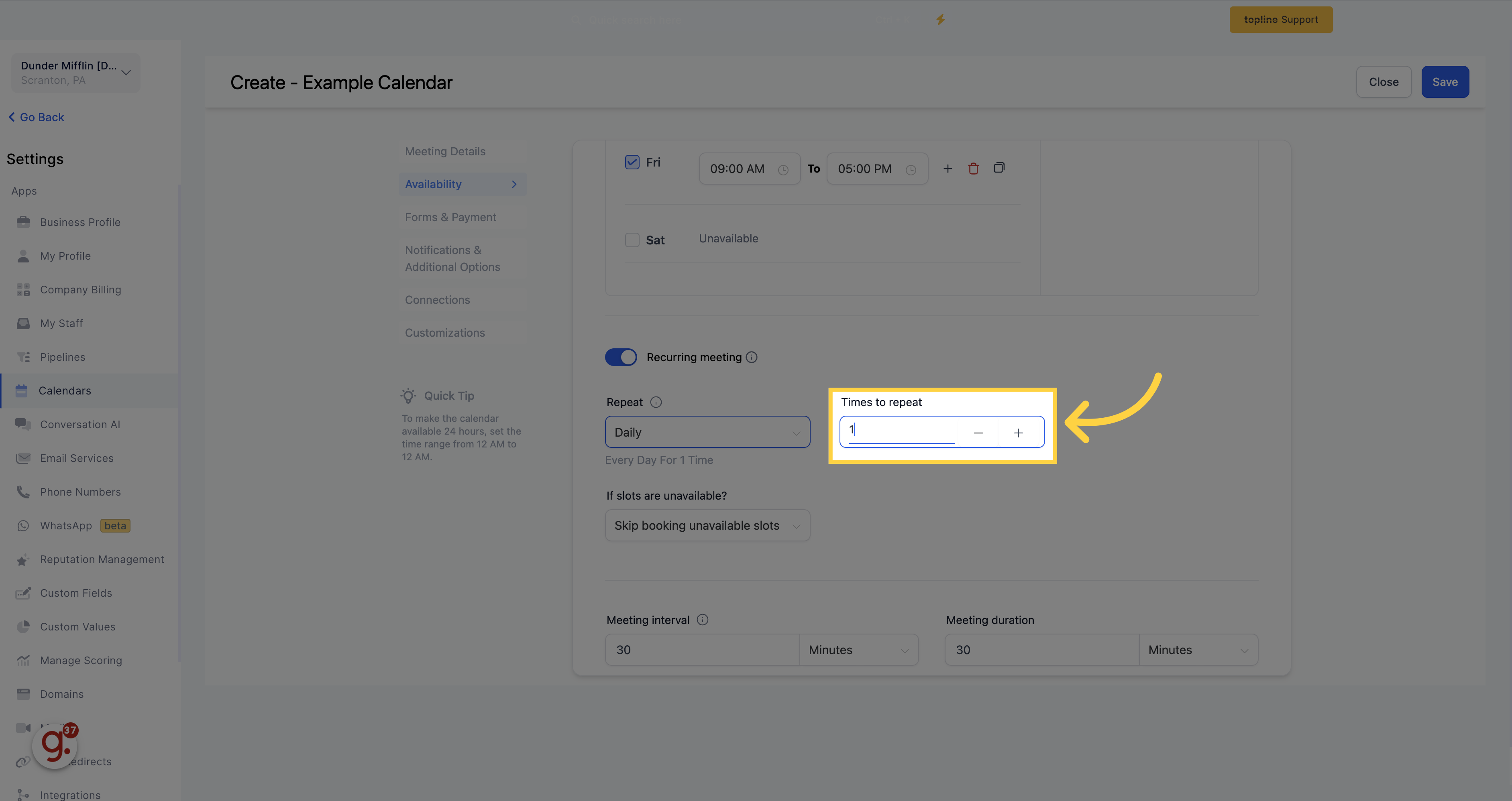Switch to the Connections section

437,300
